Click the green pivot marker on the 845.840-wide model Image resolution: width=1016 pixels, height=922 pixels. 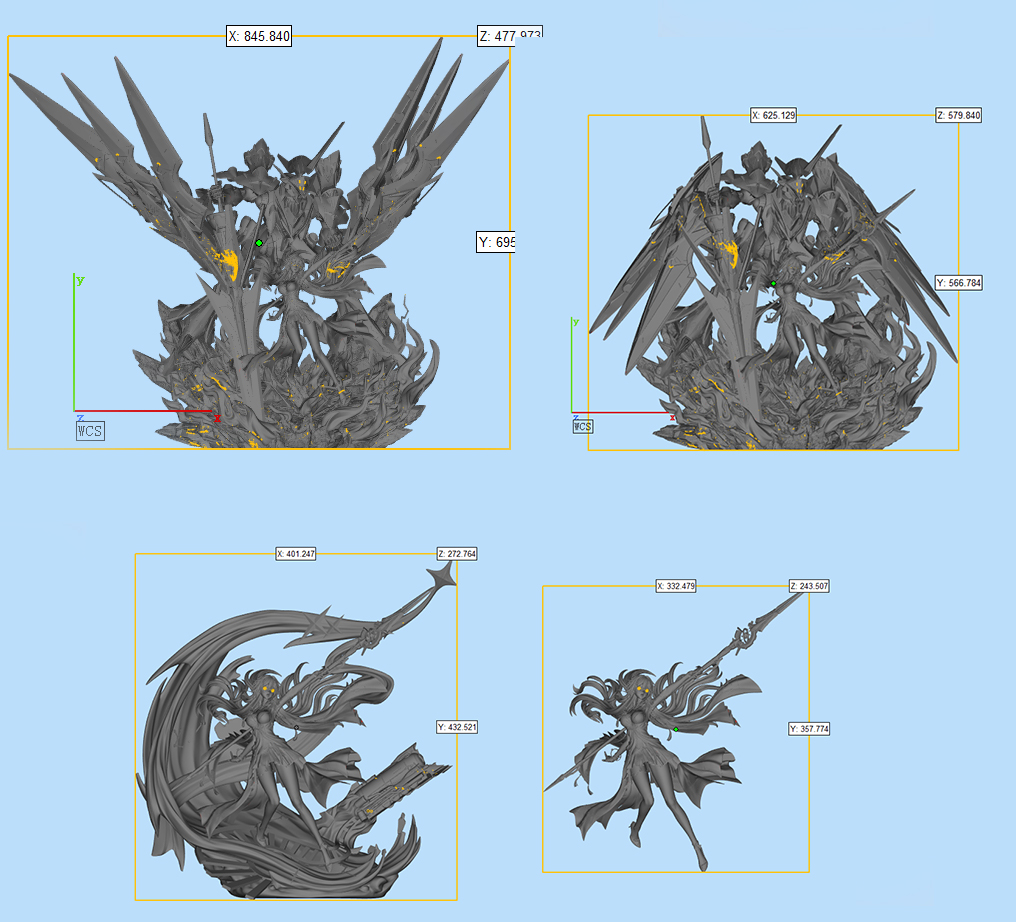(x=259, y=243)
